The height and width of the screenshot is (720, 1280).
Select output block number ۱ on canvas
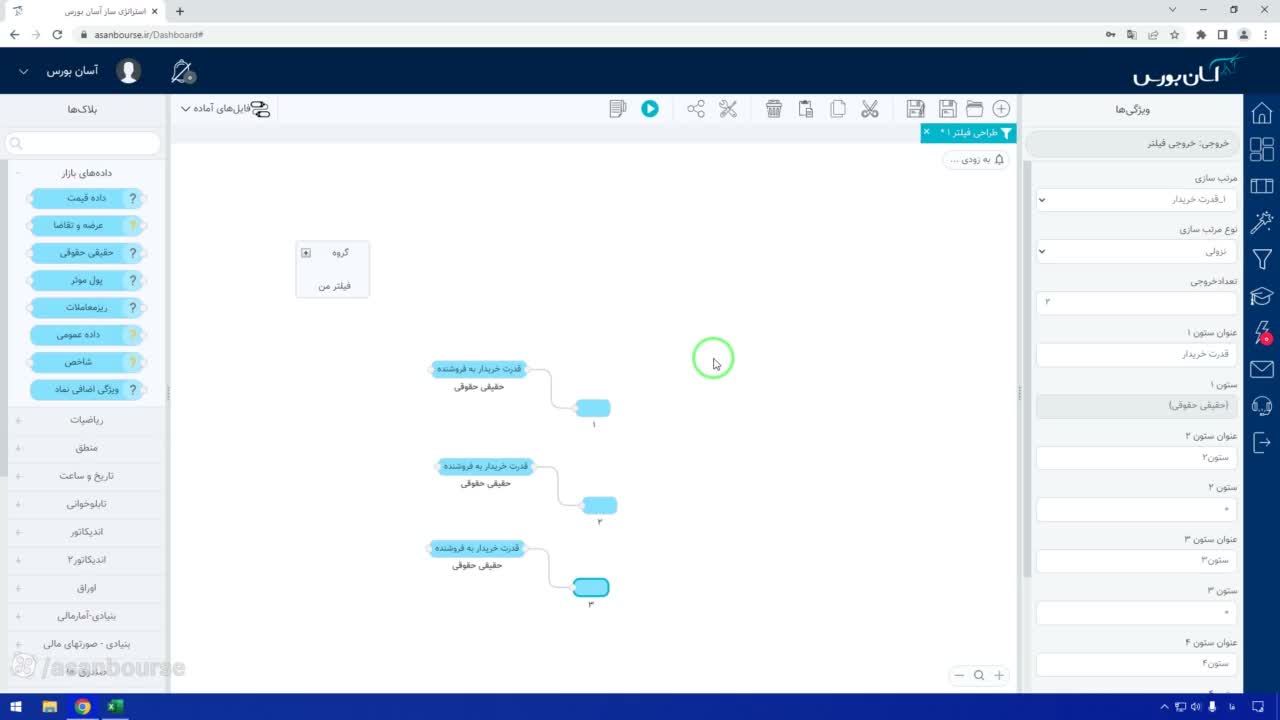593,408
